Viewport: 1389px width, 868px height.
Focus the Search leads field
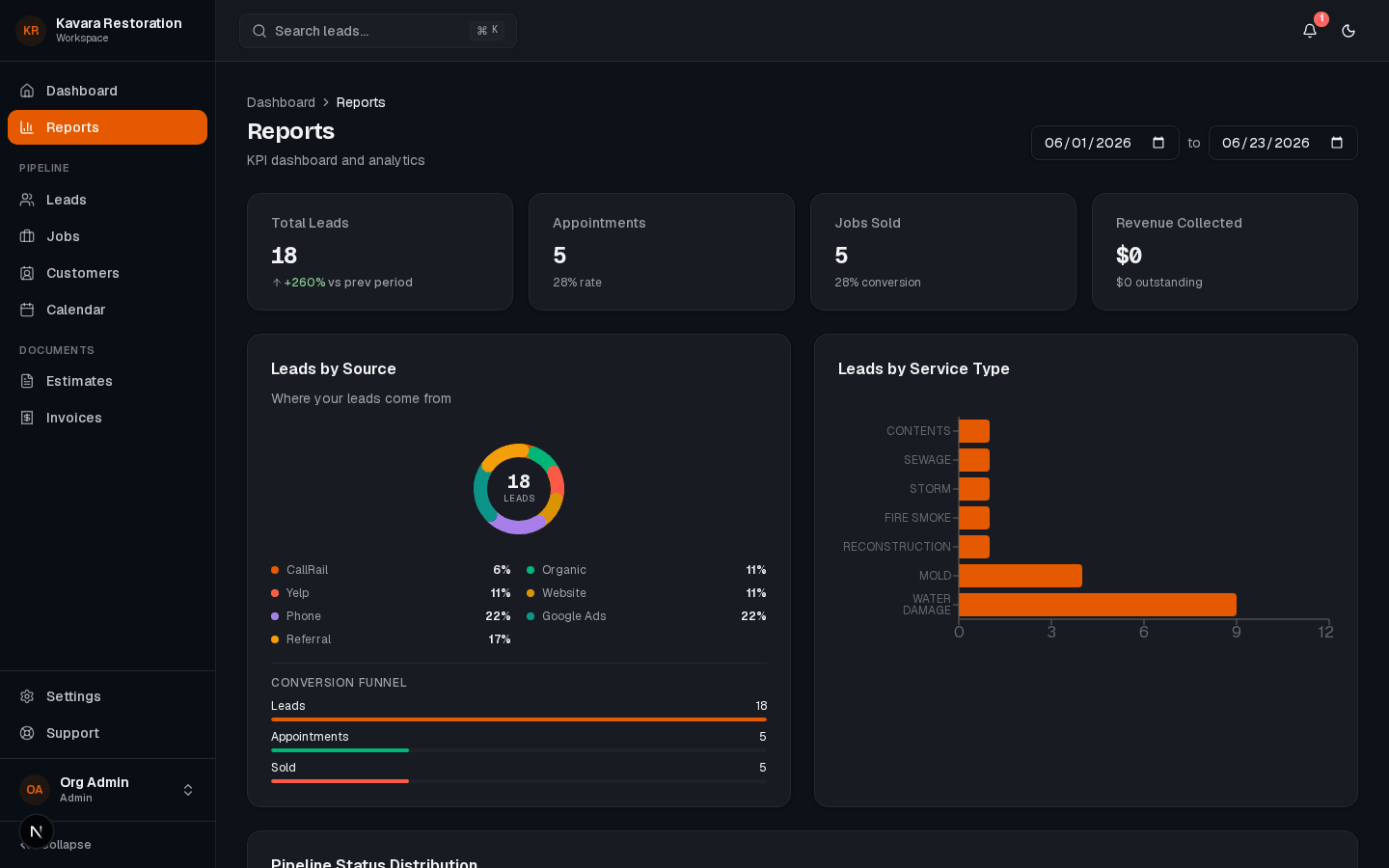click(378, 31)
